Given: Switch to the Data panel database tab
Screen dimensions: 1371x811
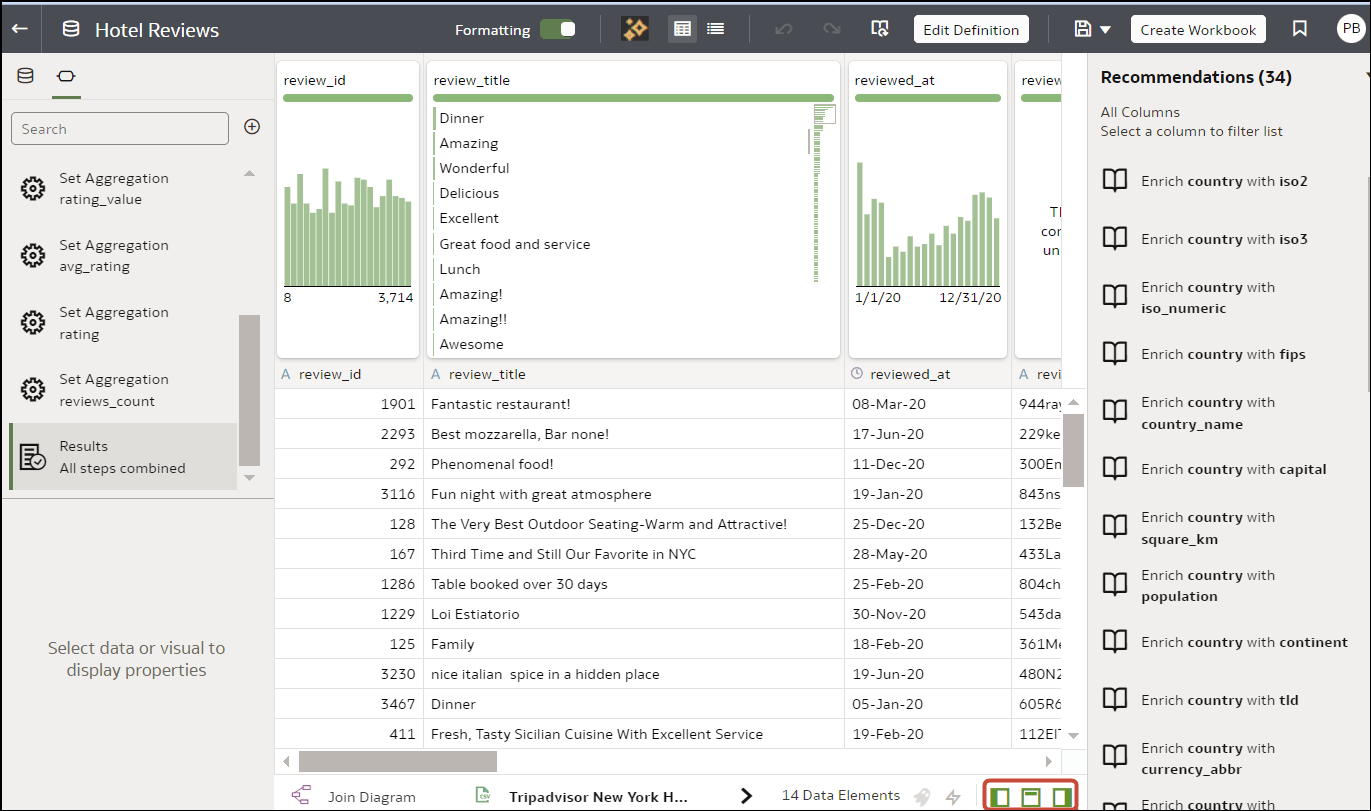Looking at the screenshot, I should tap(24, 75).
